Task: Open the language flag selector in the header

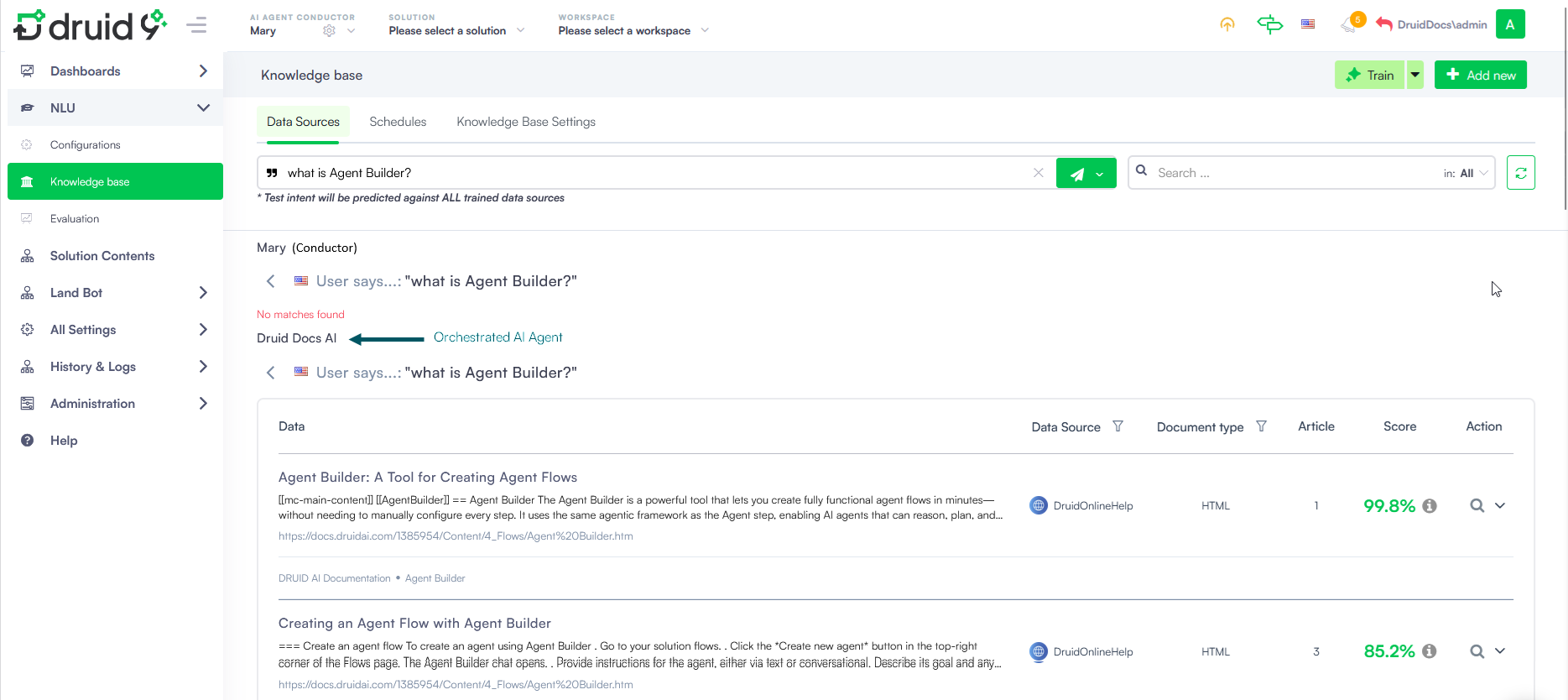Action: coord(1308,24)
